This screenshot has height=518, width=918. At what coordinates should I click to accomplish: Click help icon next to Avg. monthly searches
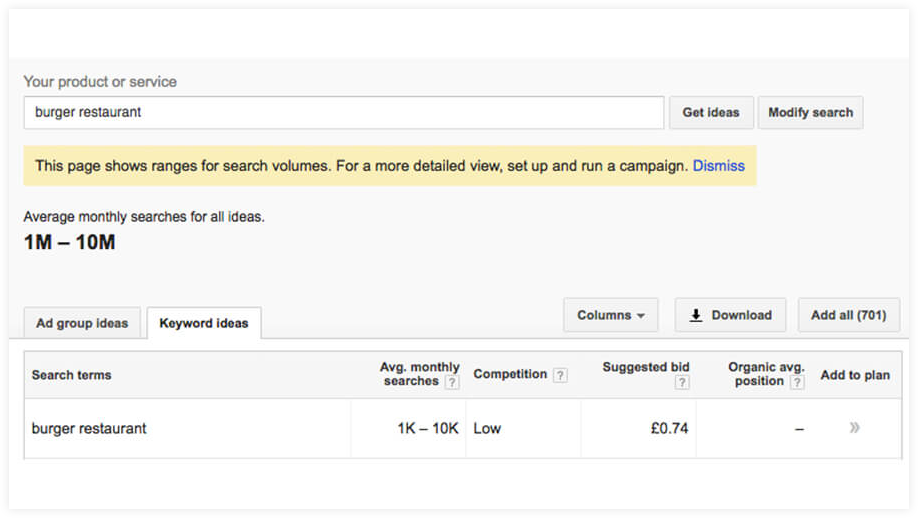coord(451,382)
